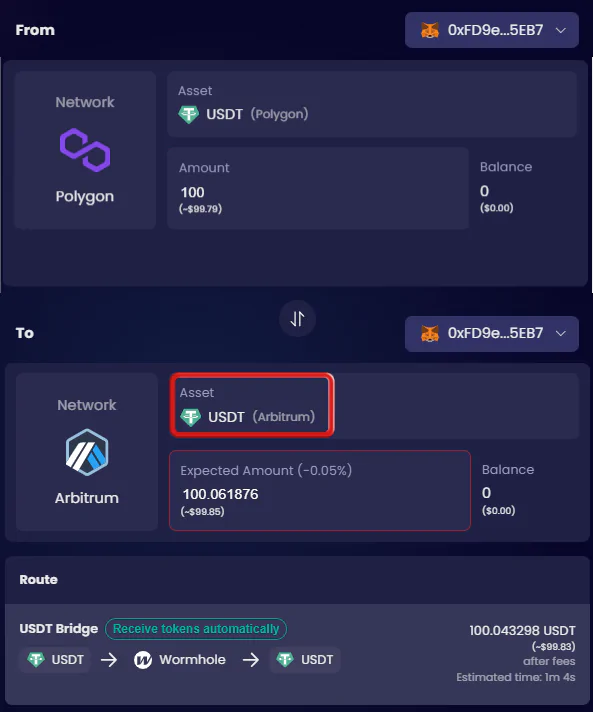
Task: Expand the To wallet address chevron
Action: tap(561, 333)
